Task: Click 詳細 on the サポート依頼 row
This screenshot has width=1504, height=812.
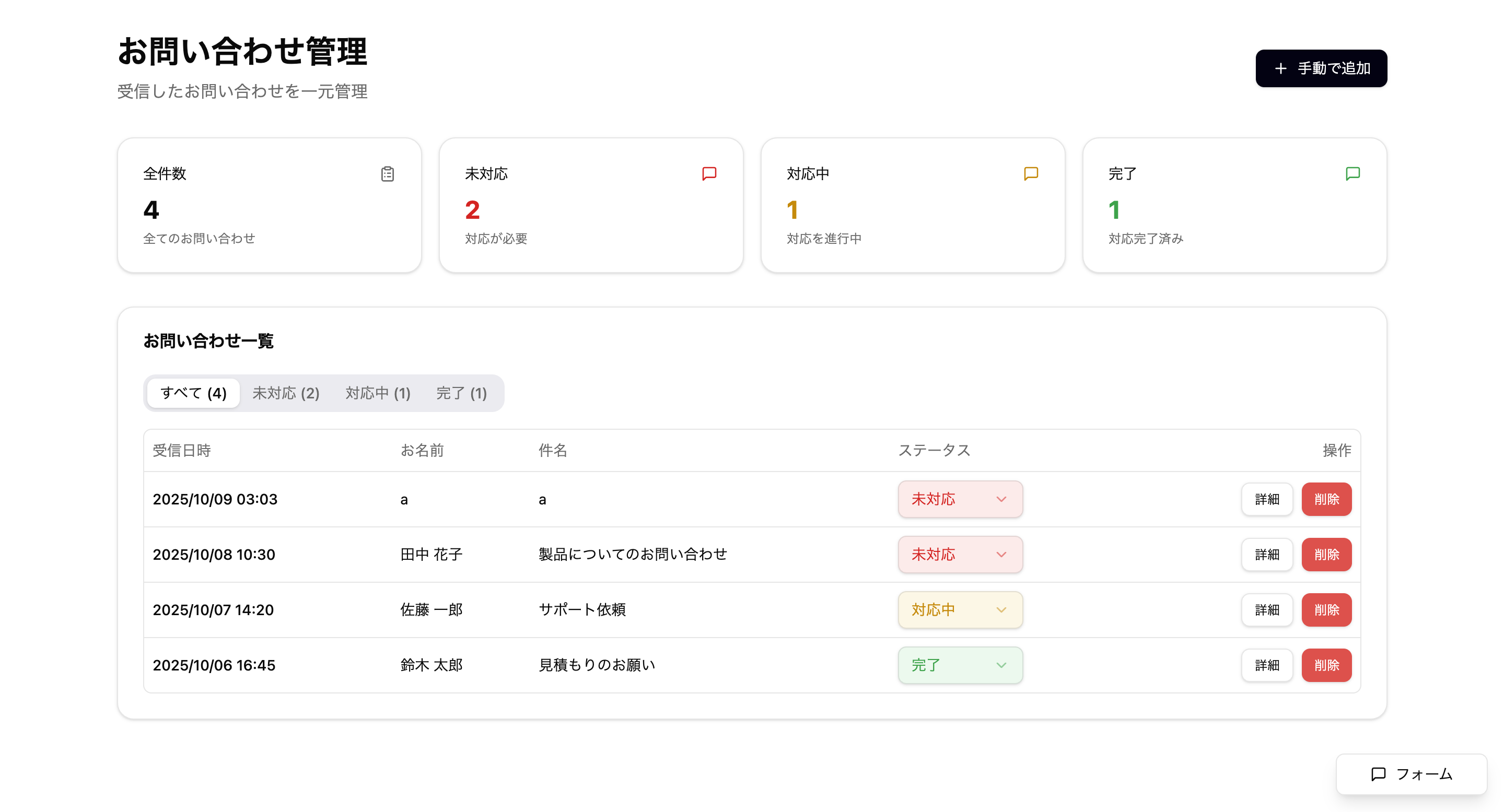Action: click(1266, 609)
